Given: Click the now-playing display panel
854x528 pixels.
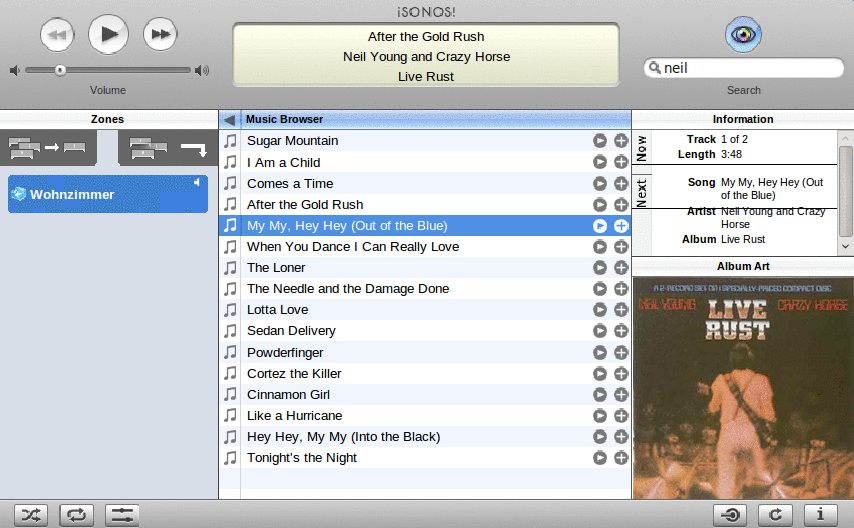Looking at the screenshot, I should click(426, 55).
